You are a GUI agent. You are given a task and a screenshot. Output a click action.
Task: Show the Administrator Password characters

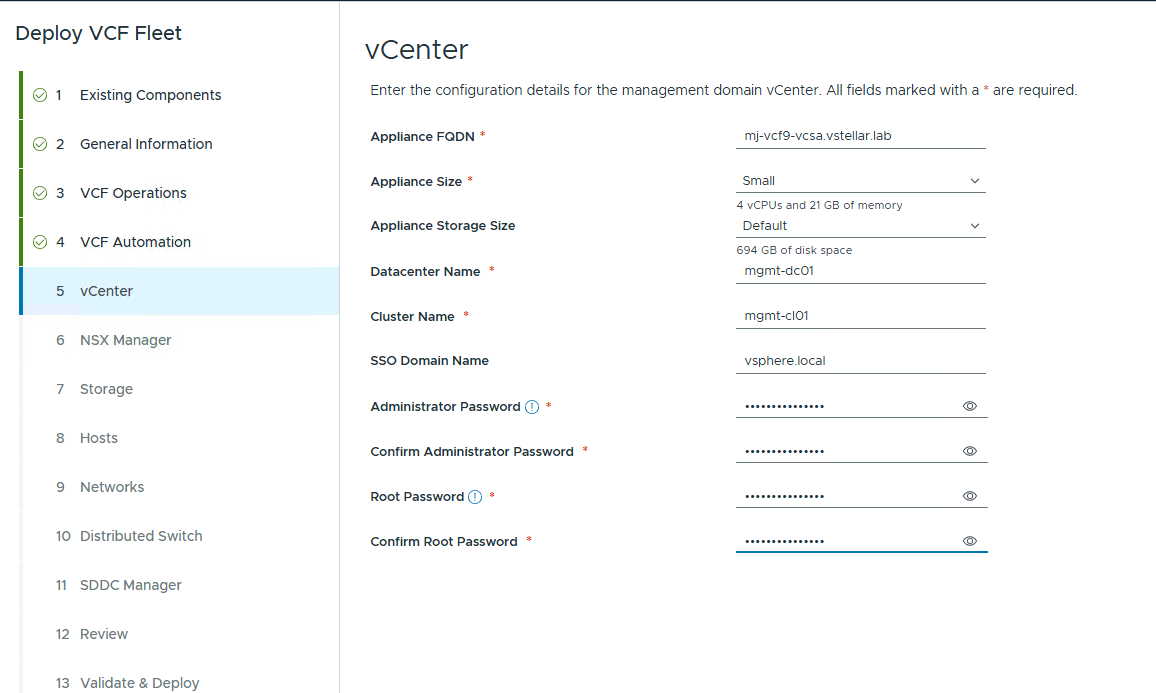(969, 407)
